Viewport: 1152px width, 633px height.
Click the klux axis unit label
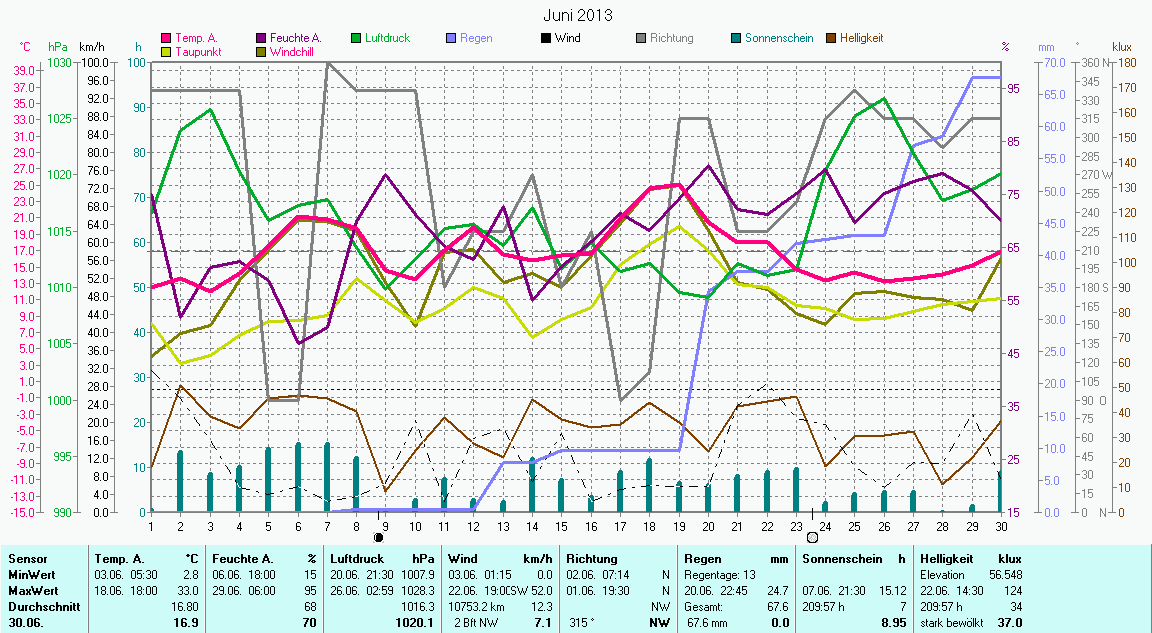point(1122,47)
